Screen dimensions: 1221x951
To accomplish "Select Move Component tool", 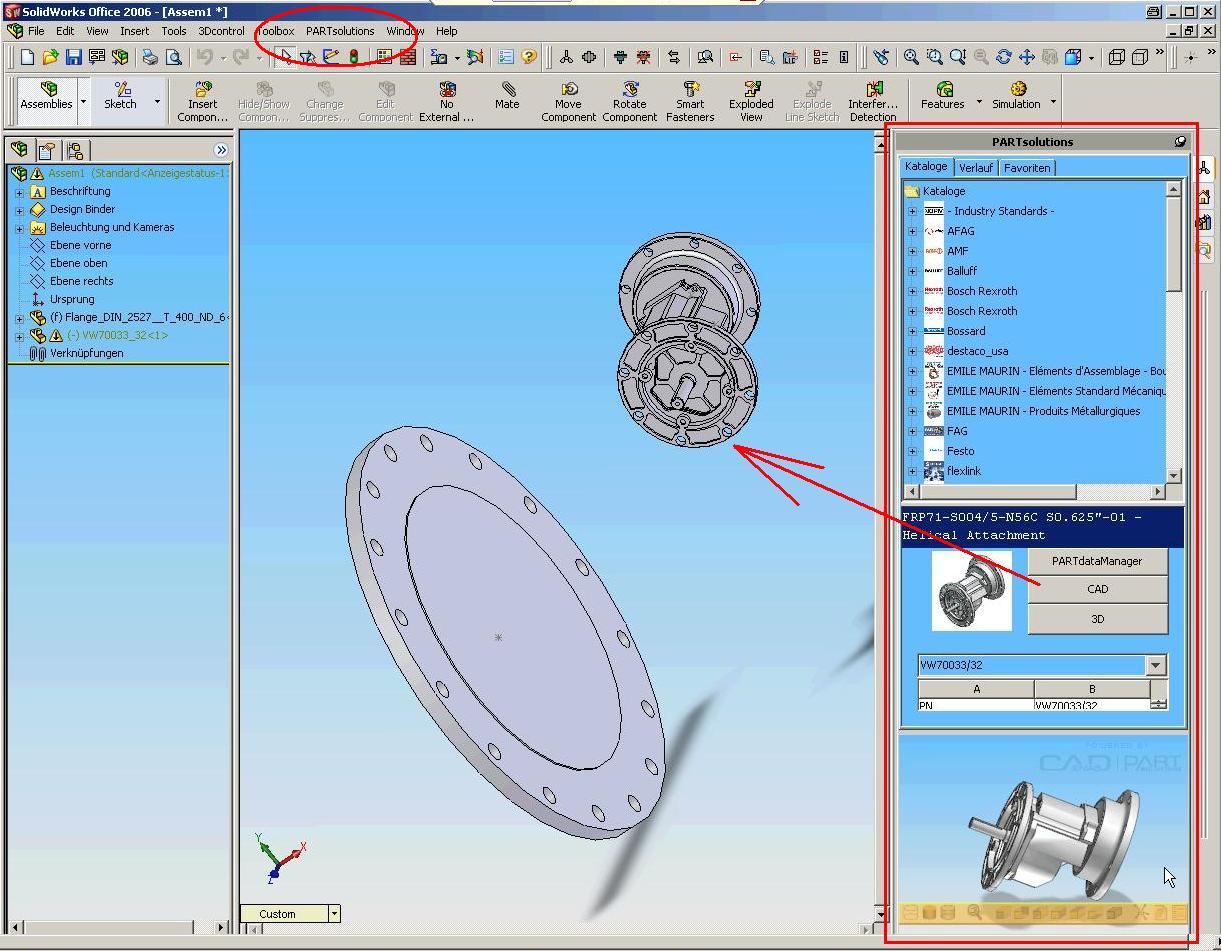I will [568, 103].
